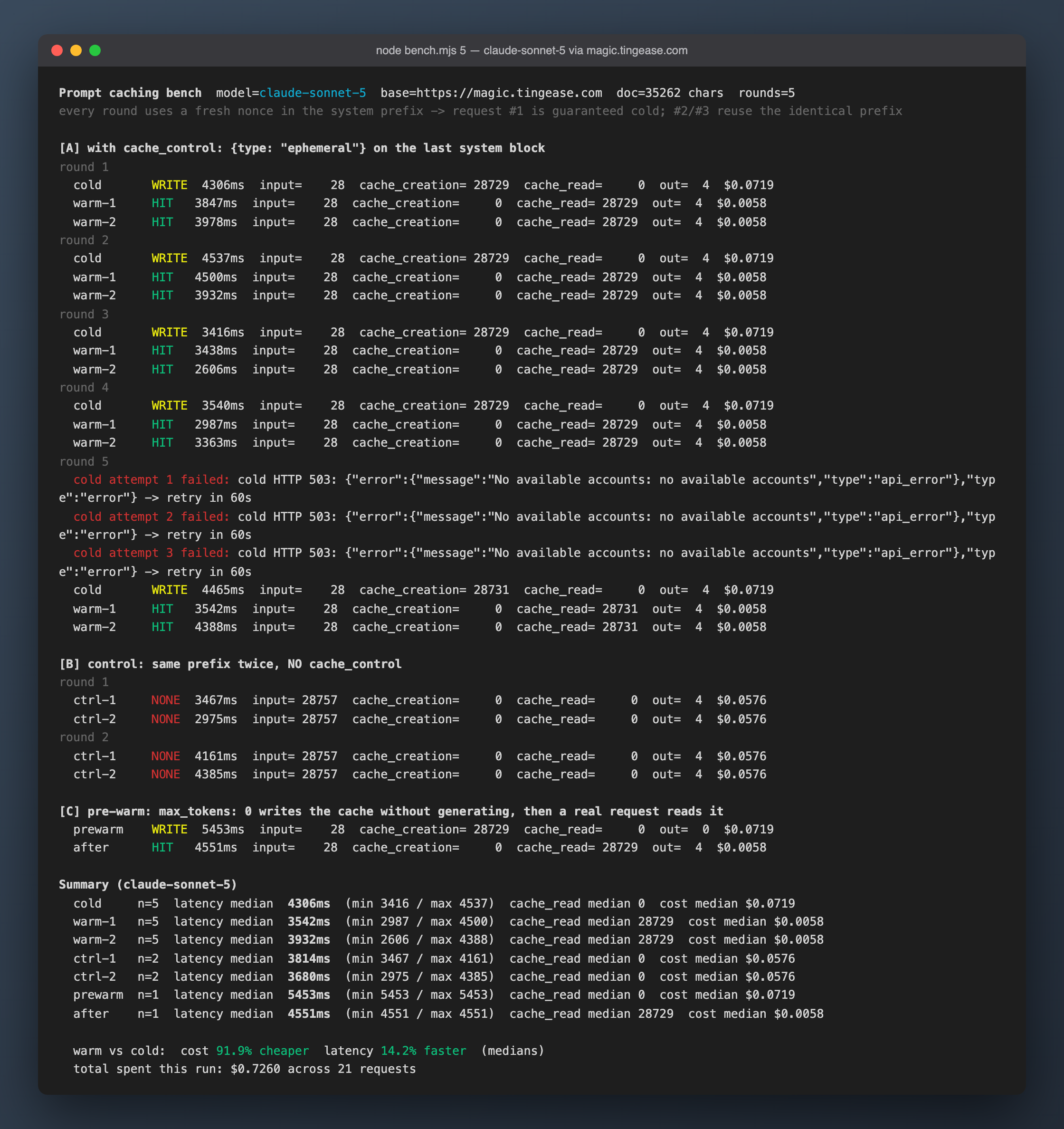Click 'cache_creation= 28731' in round 5 cold row

click(434, 590)
